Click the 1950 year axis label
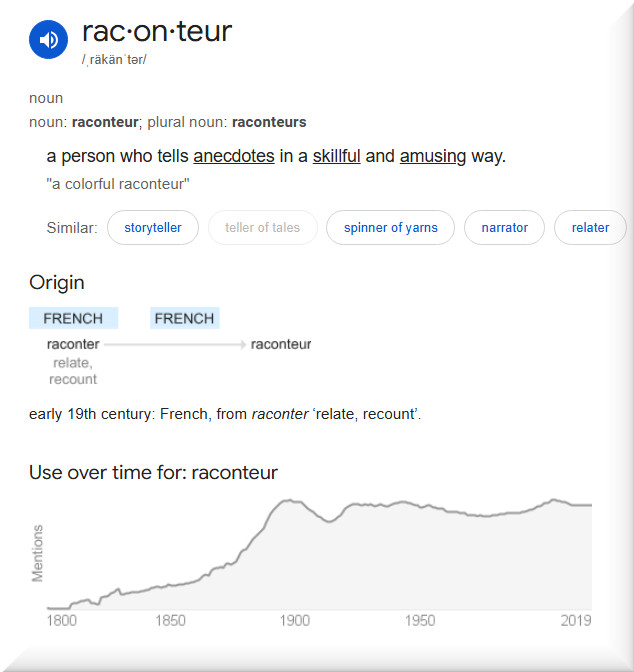The image size is (634, 672). pyautogui.click(x=421, y=621)
